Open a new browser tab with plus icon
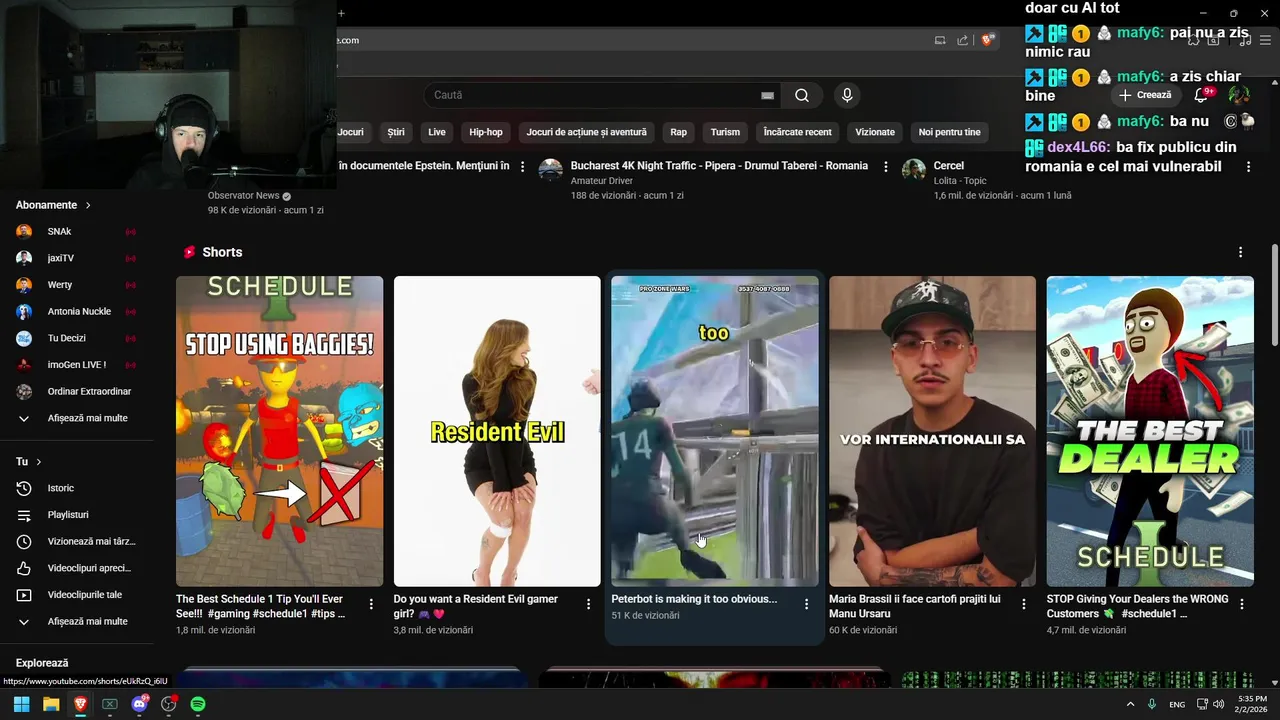The height and width of the screenshot is (720, 1280). (341, 13)
